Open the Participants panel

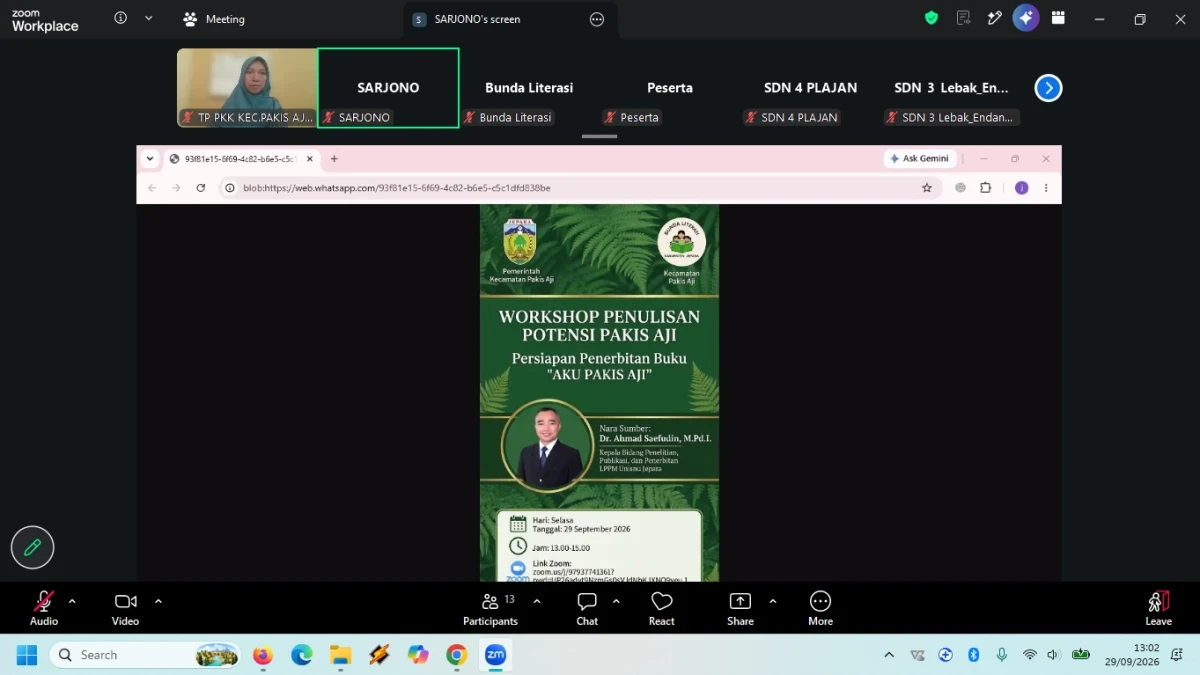click(490, 608)
